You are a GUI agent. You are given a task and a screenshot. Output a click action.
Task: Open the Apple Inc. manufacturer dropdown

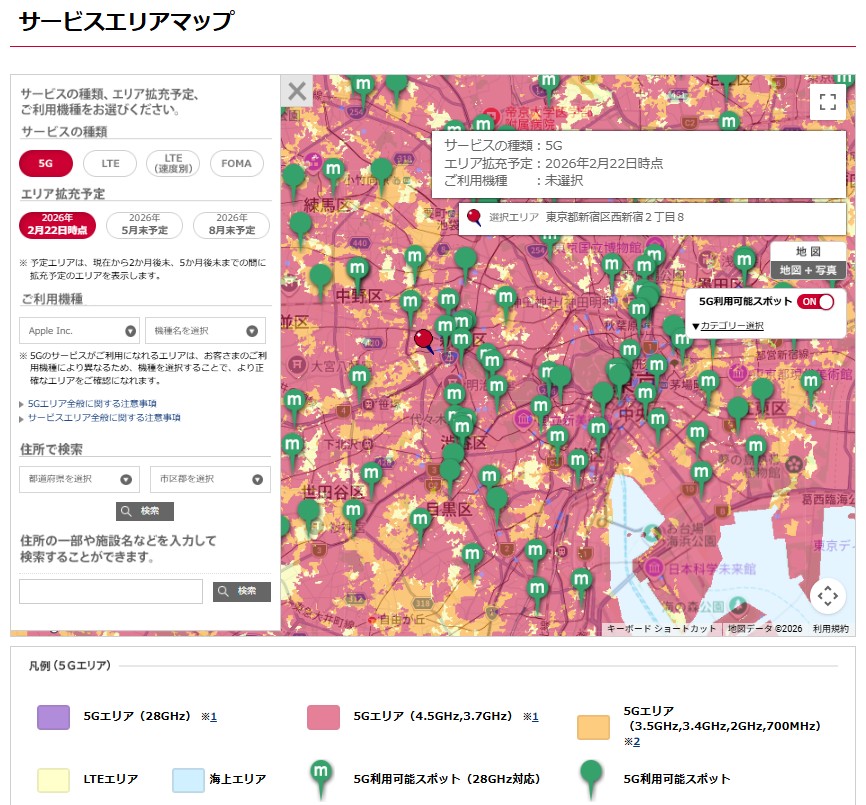point(79,331)
